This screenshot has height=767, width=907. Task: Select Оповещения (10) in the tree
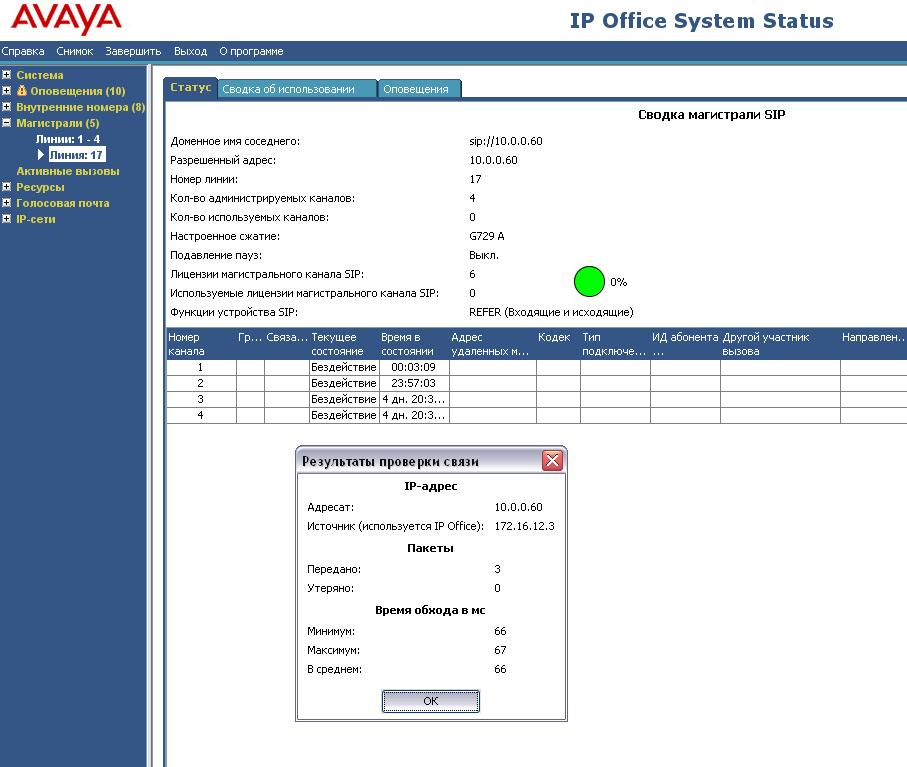(78, 91)
